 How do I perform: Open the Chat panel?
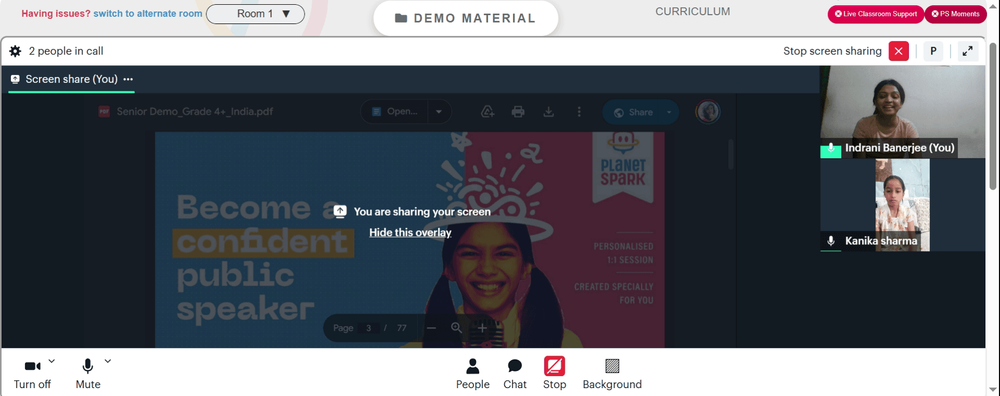[515, 374]
